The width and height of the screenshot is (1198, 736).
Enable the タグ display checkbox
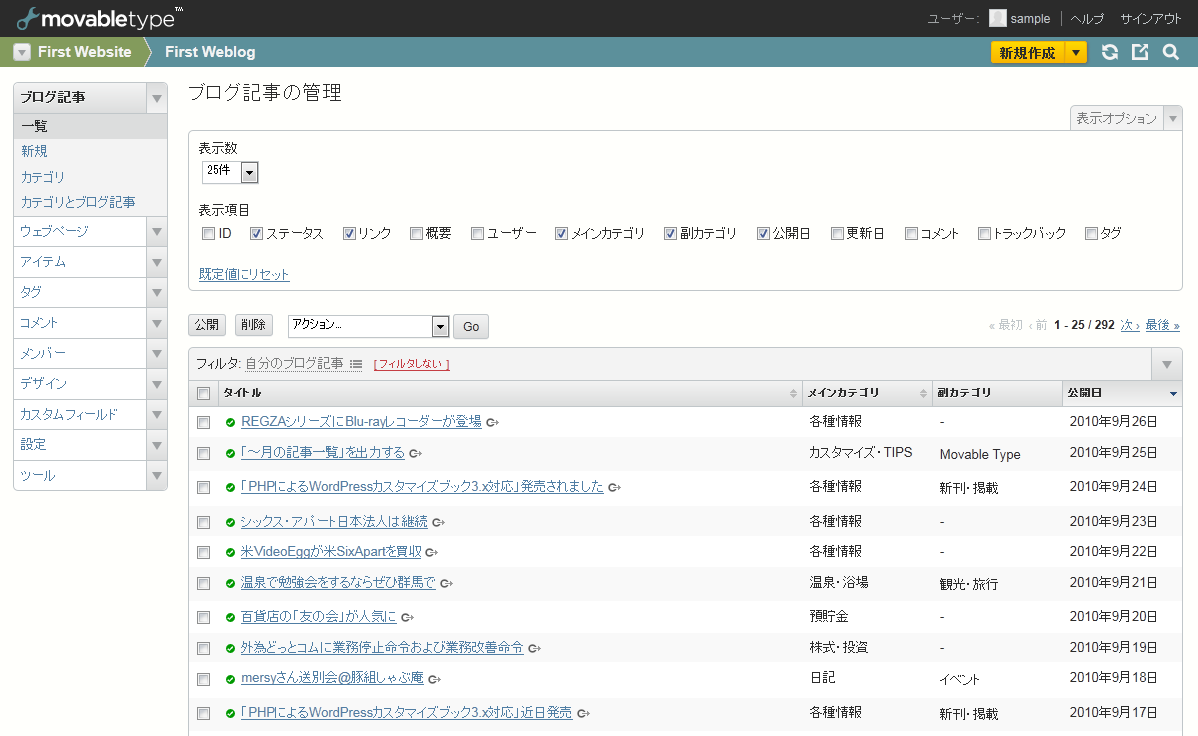[x=1092, y=234]
